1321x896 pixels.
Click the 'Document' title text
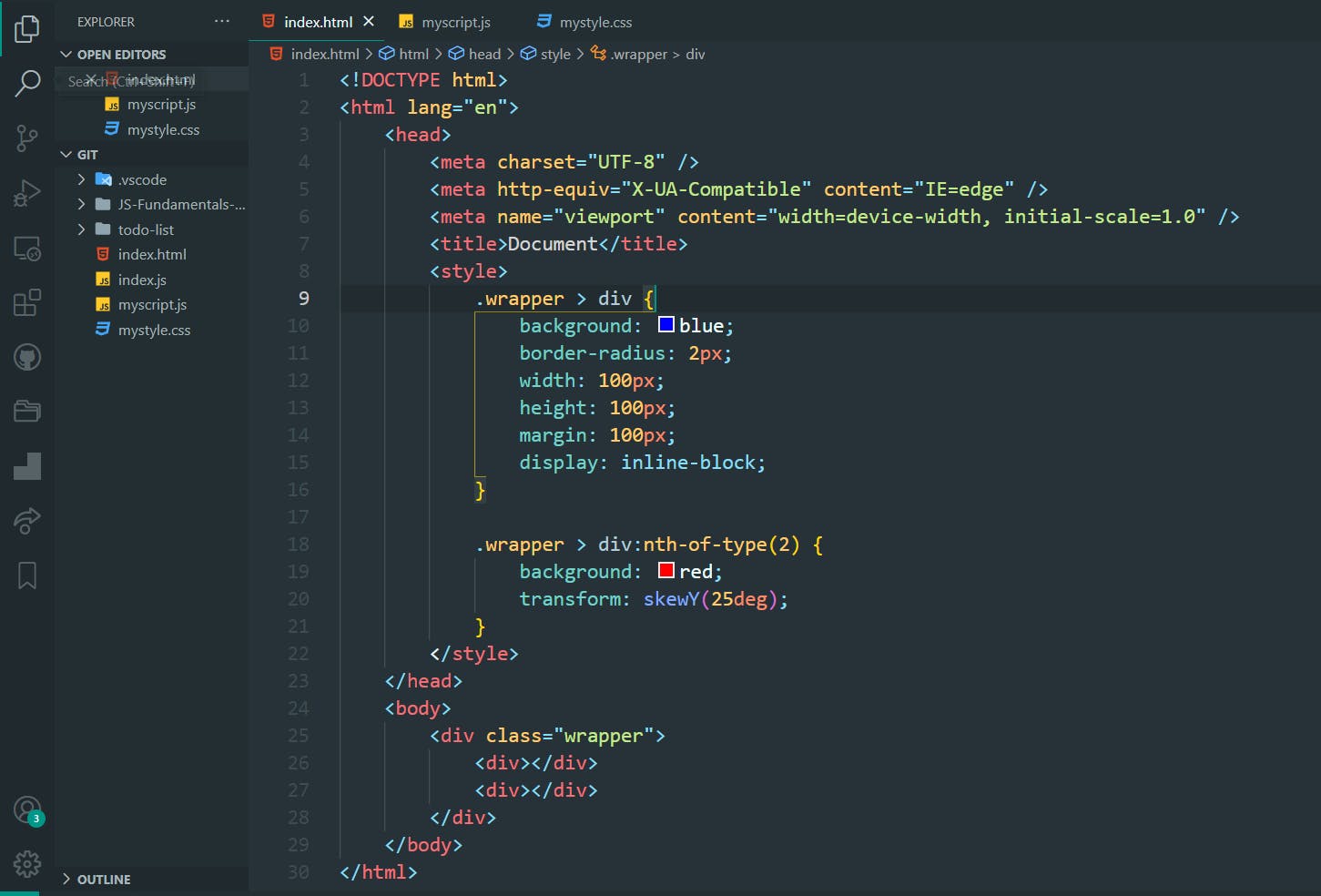(553, 244)
